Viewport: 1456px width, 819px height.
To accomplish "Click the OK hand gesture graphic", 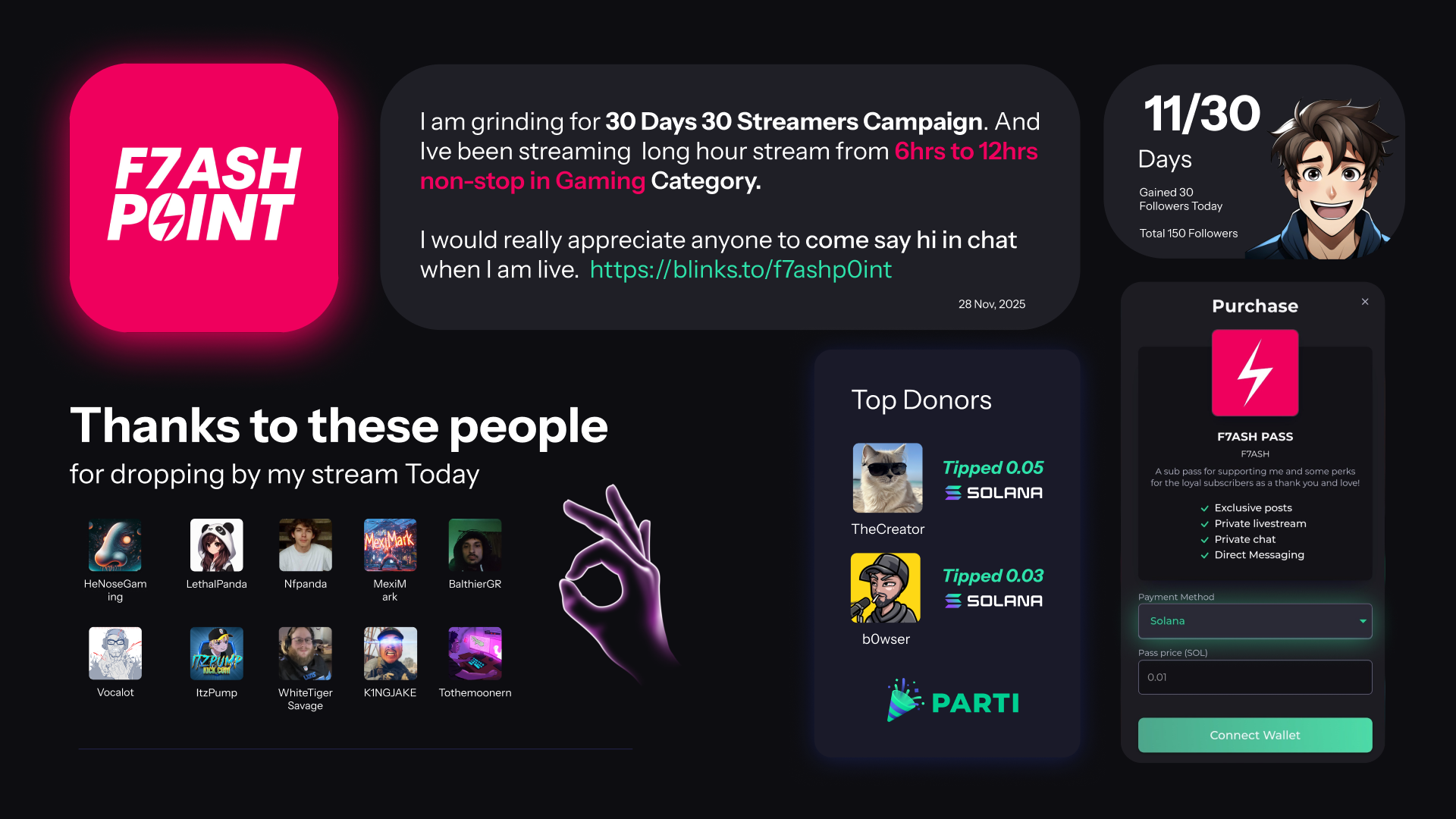I will pos(614,584).
